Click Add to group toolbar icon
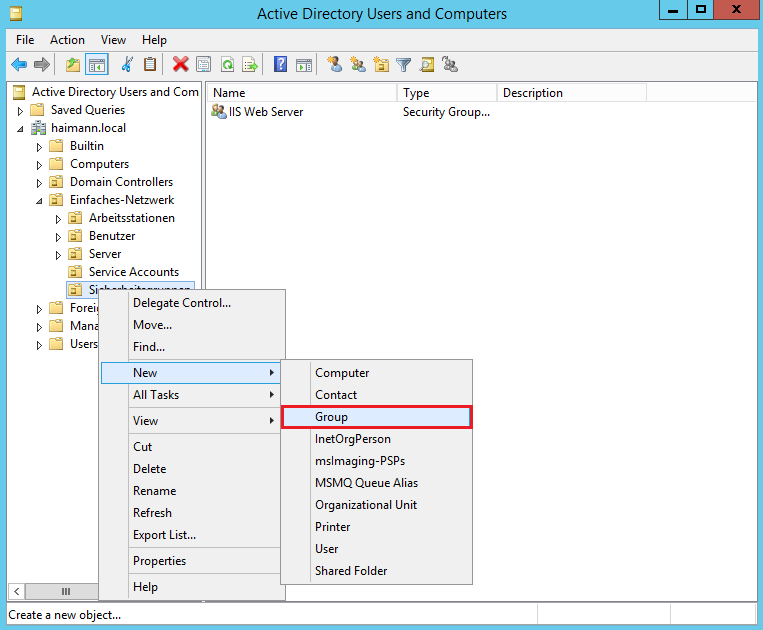This screenshot has width=763, height=630. tap(450, 64)
